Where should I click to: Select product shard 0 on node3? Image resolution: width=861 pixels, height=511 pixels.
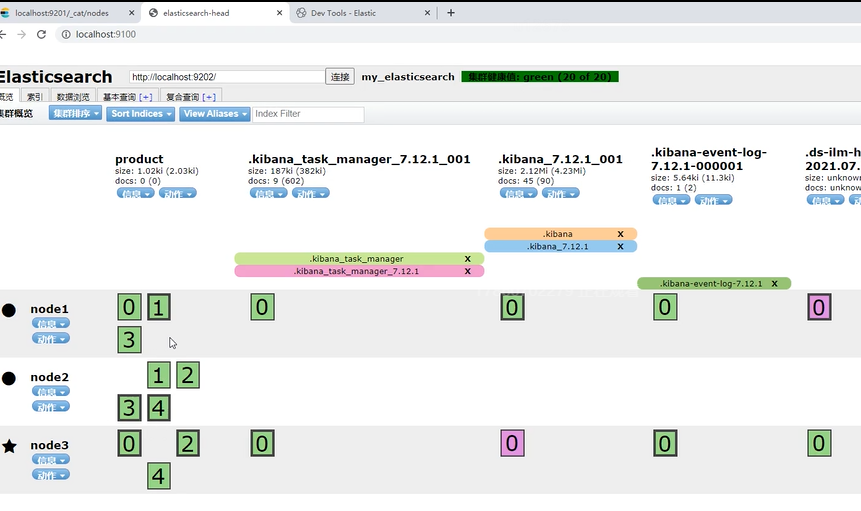(129, 443)
